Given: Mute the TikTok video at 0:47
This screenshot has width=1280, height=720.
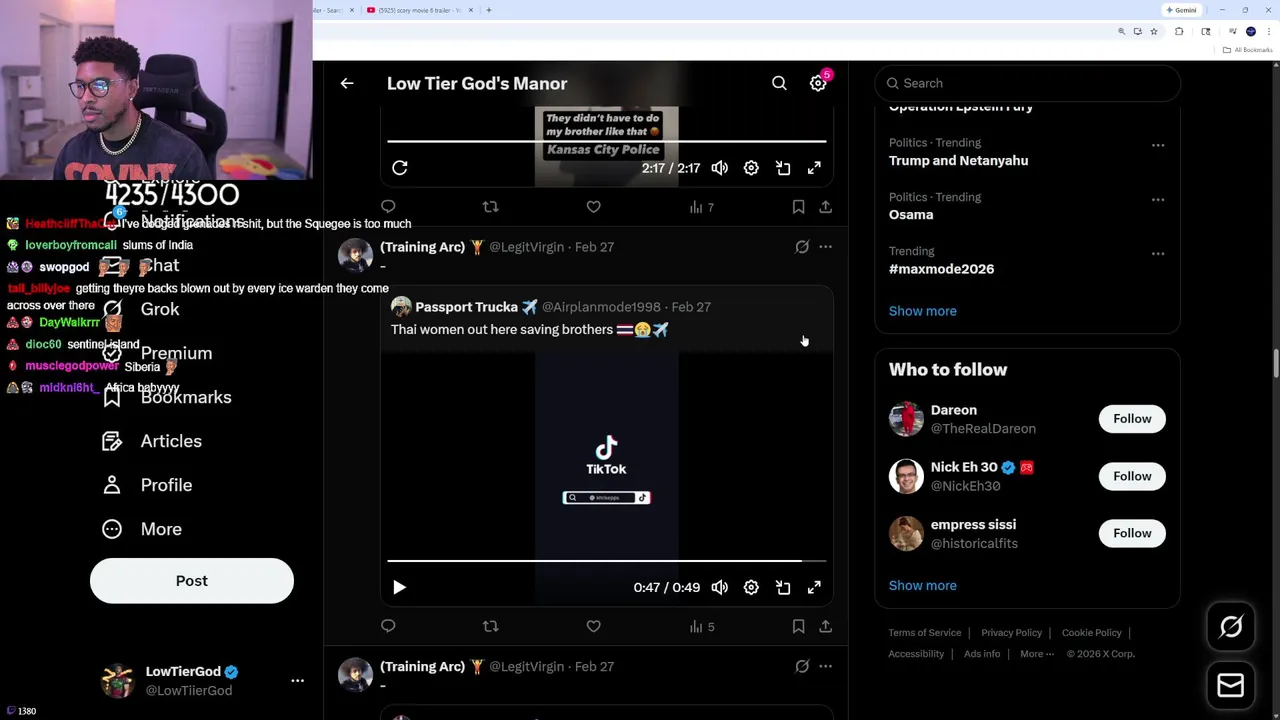Looking at the screenshot, I should pyautogui.click(x=720, y=588).
